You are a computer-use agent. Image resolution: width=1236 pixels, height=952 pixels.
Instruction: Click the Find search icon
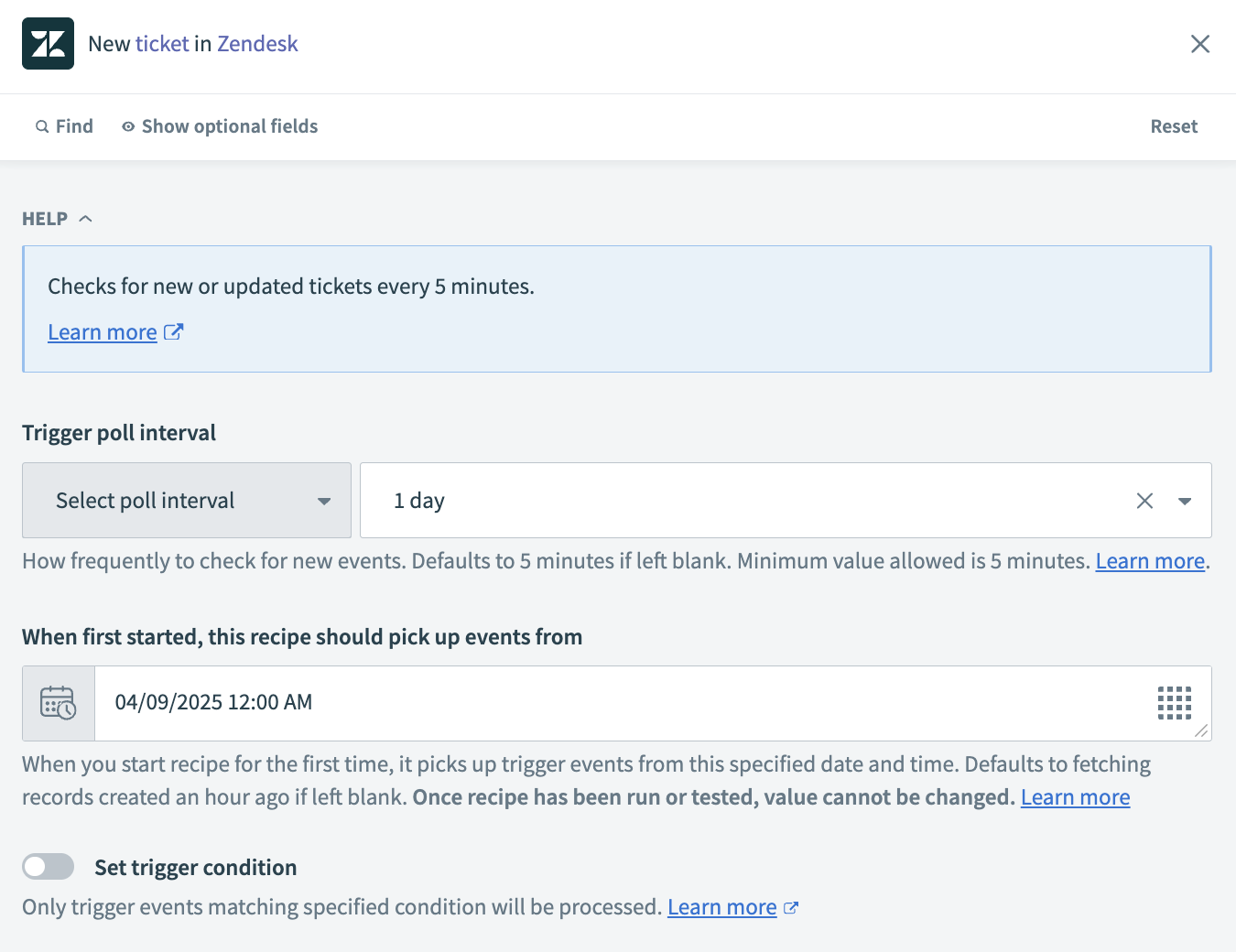[42, 126]
